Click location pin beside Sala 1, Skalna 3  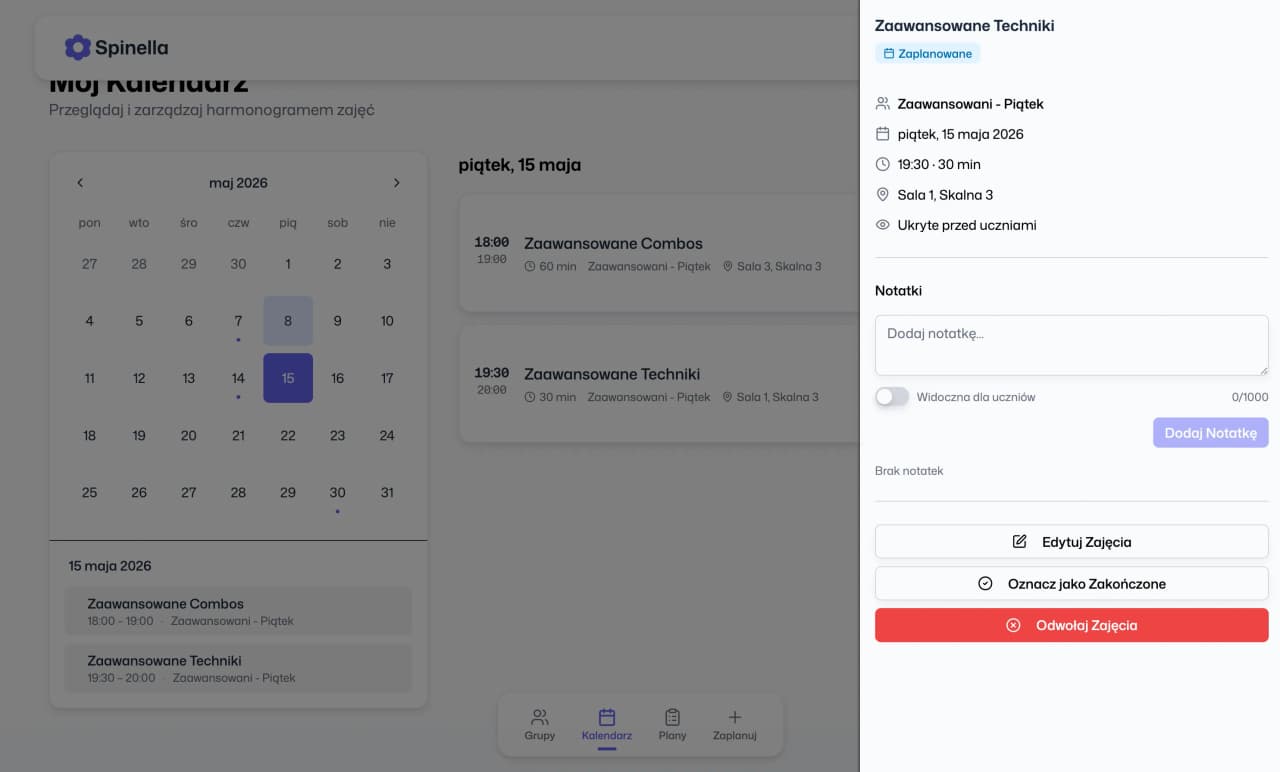click(882, 195)
